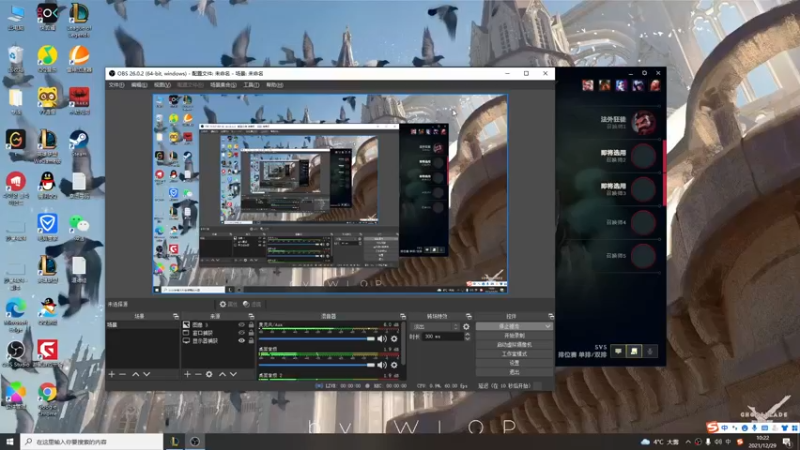800x450 pixels.
Task: Remove the selected scene with minus icon
Action: (122, 374)
